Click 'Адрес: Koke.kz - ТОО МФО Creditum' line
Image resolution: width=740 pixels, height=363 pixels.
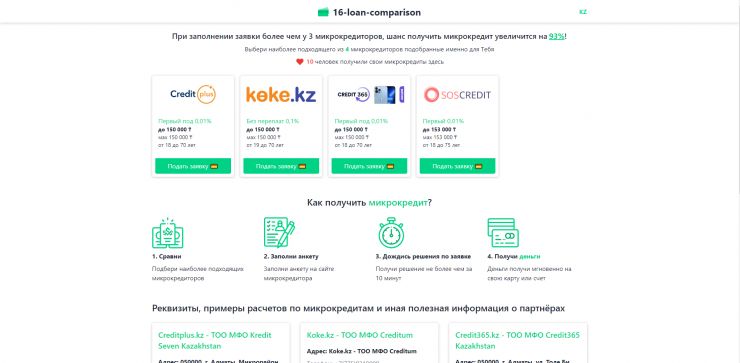[x=362, y=351]
